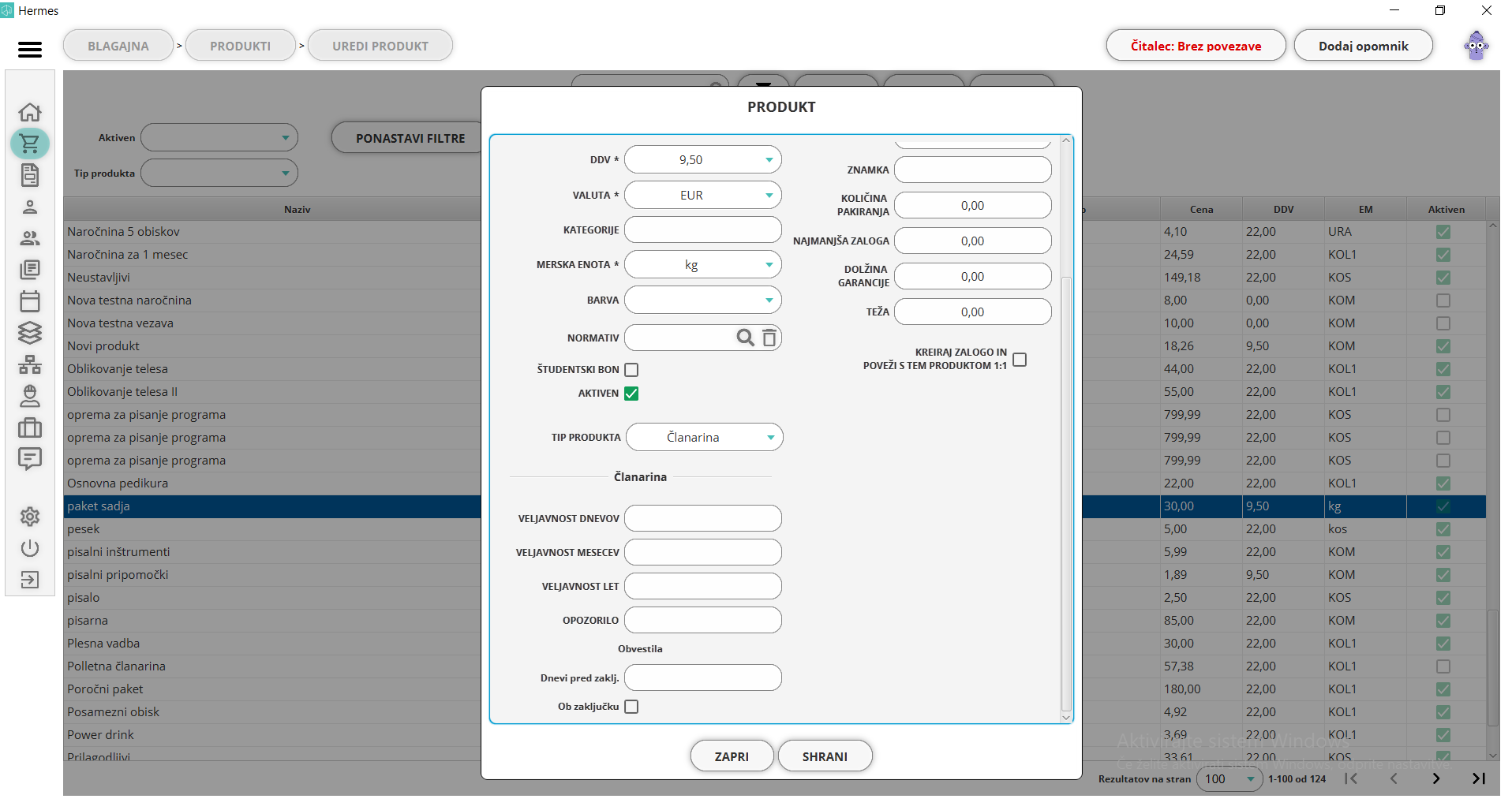Click the Dnevi pred zaklj. input field
The width and height of the screenshot is (1512, 810).
702,677
